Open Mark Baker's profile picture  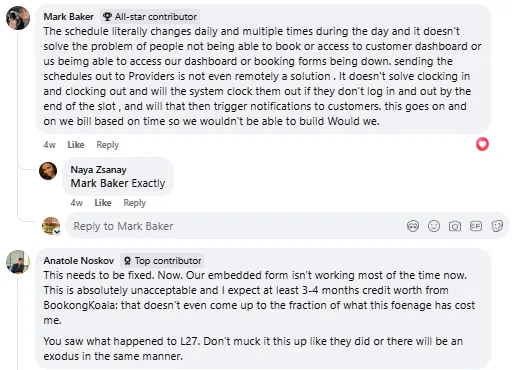coord(18,18)
